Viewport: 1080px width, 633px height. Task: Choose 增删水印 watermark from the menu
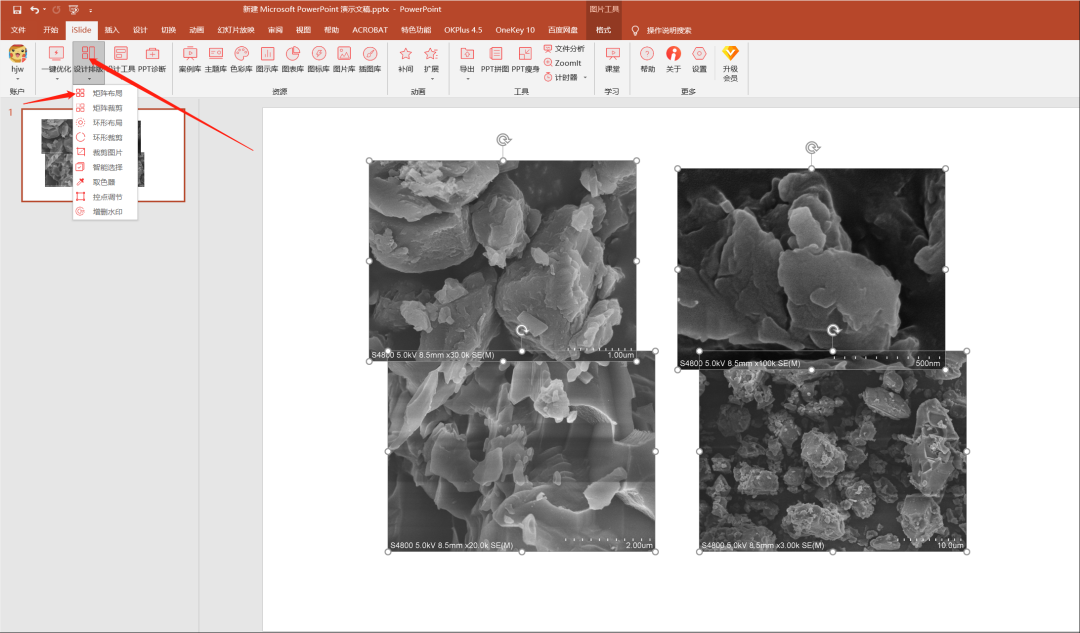click(105, 212)
